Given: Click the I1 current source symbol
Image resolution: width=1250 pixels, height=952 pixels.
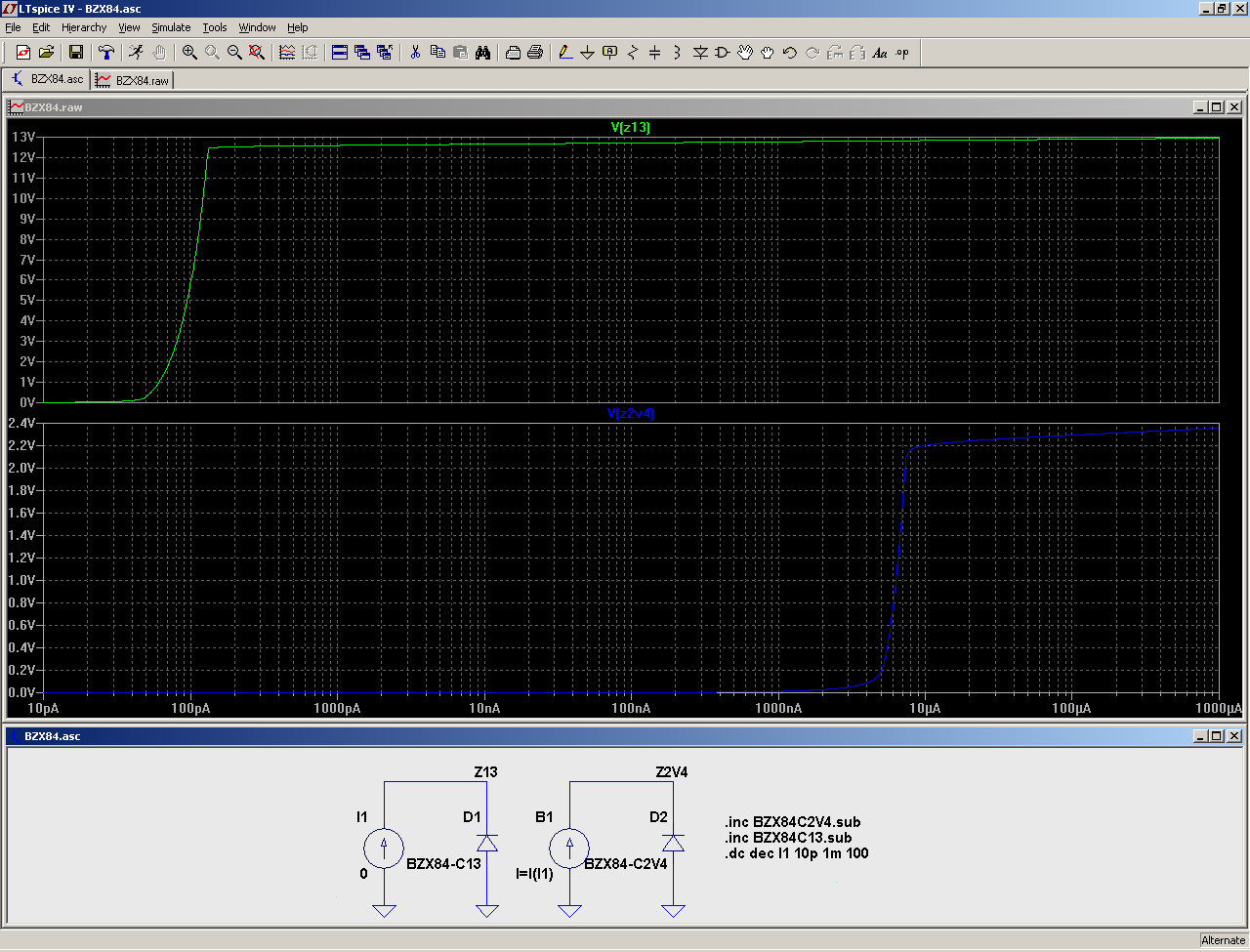Looking at the screenshot, I should pyautogui.click(x=384, y=847).
